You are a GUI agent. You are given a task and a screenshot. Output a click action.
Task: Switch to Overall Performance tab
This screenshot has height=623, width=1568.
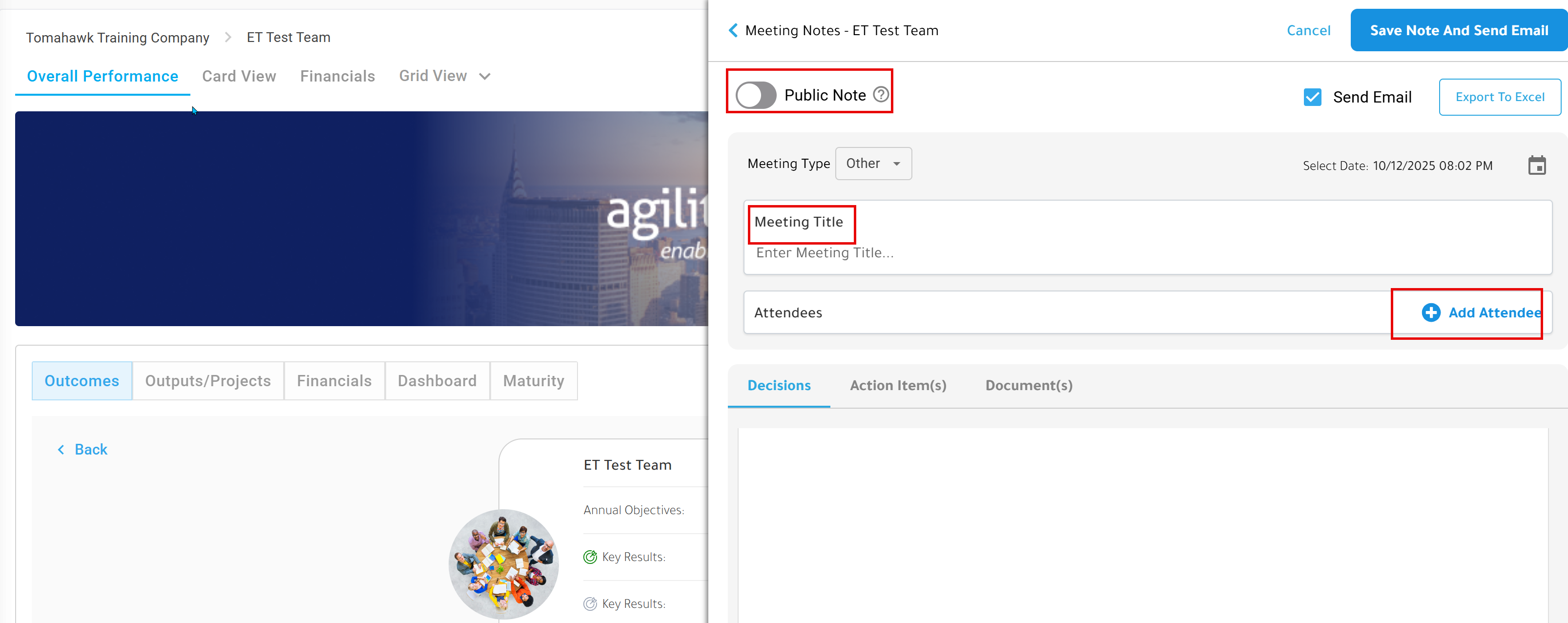[102, 76]
